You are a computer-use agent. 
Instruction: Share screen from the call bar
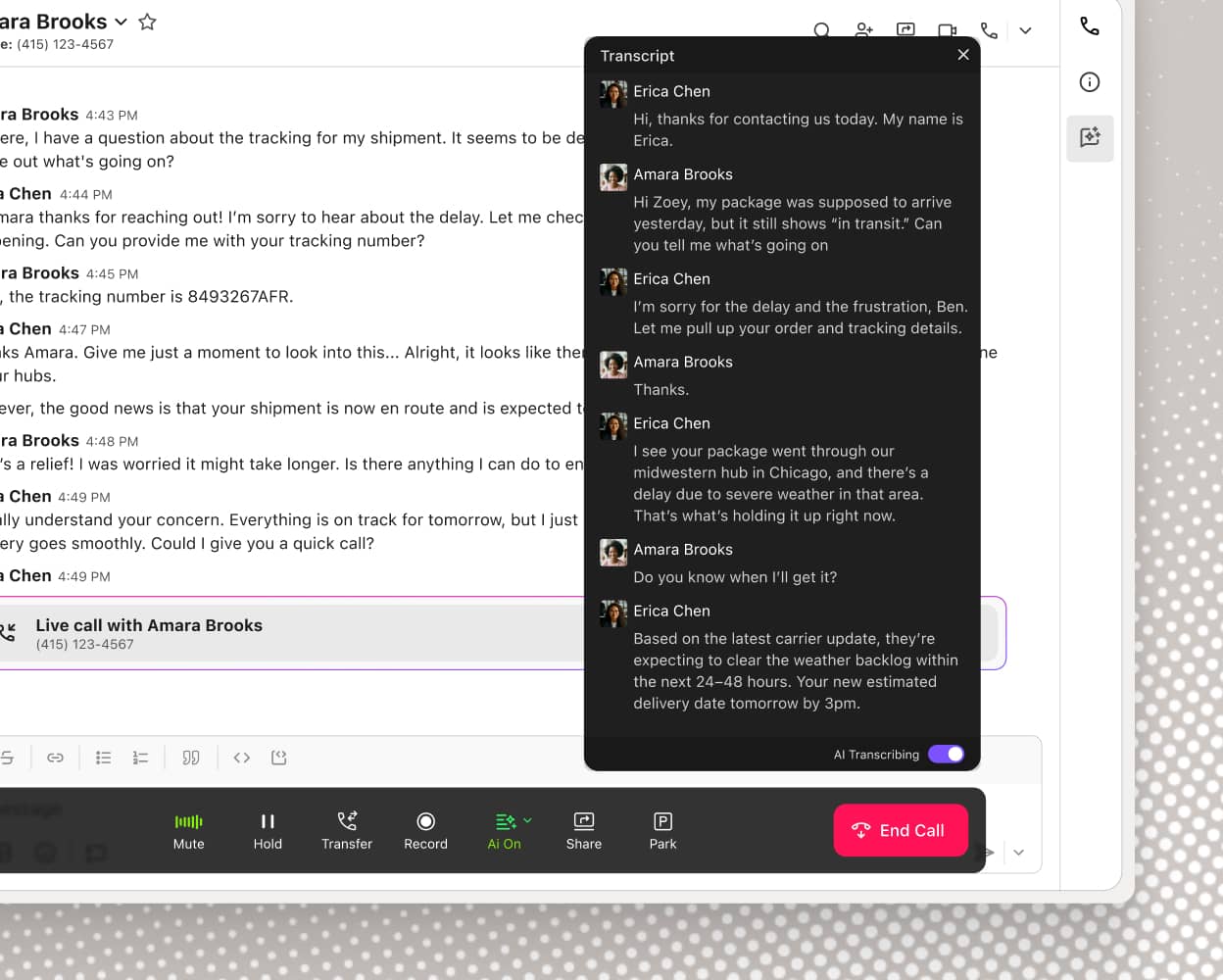tap(584, 831)
